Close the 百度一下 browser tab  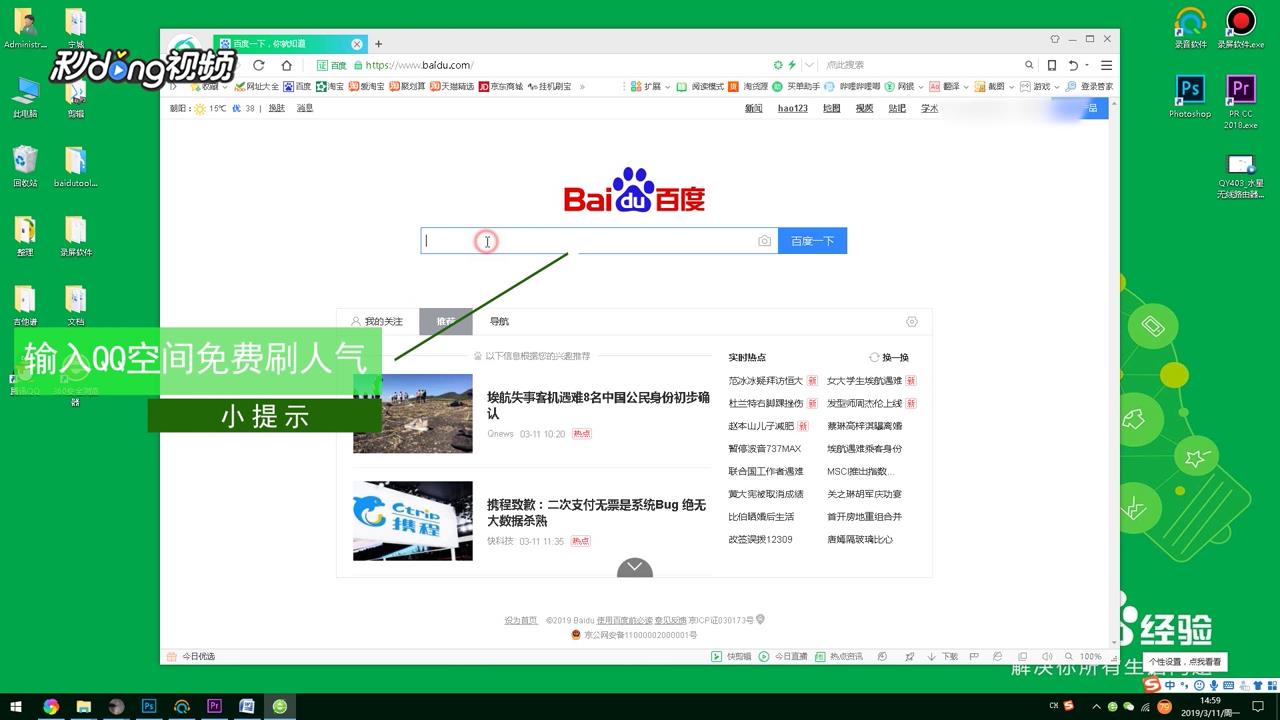[356, 44]
